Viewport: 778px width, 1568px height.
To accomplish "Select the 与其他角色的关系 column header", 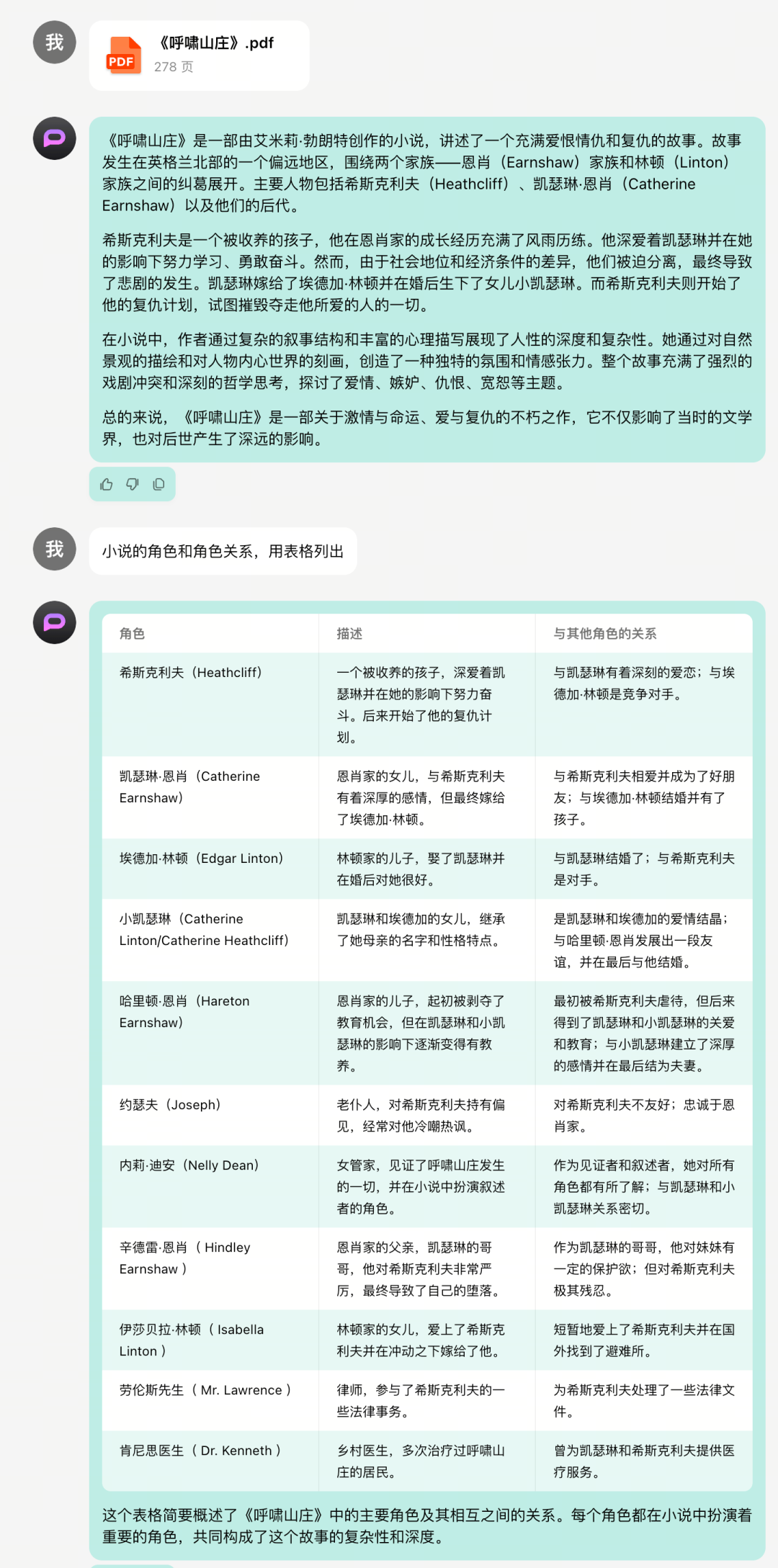I will pos(605,634).
